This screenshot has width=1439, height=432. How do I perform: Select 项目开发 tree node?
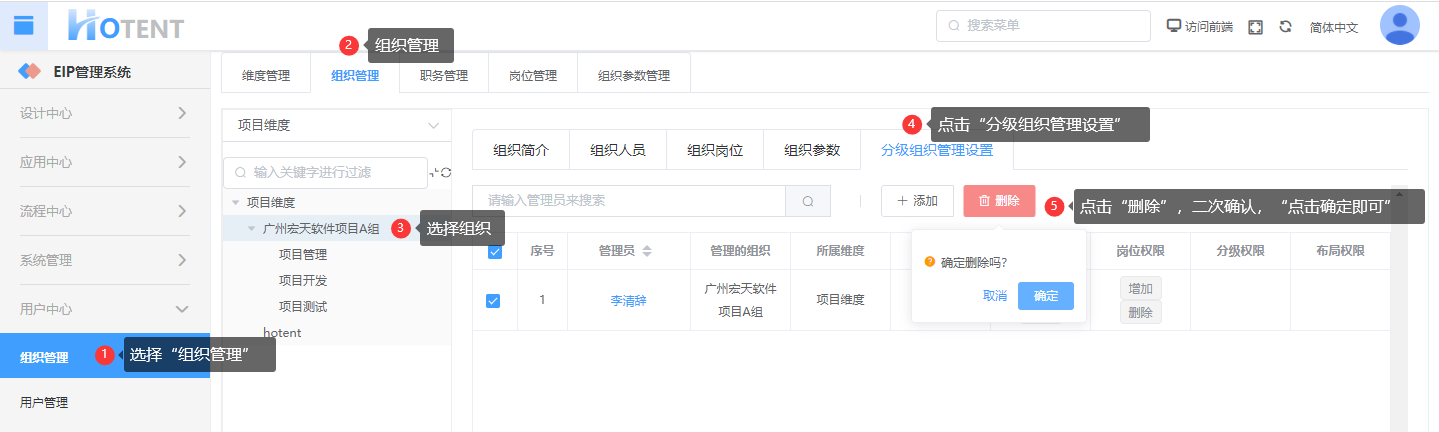click(303, 281)
